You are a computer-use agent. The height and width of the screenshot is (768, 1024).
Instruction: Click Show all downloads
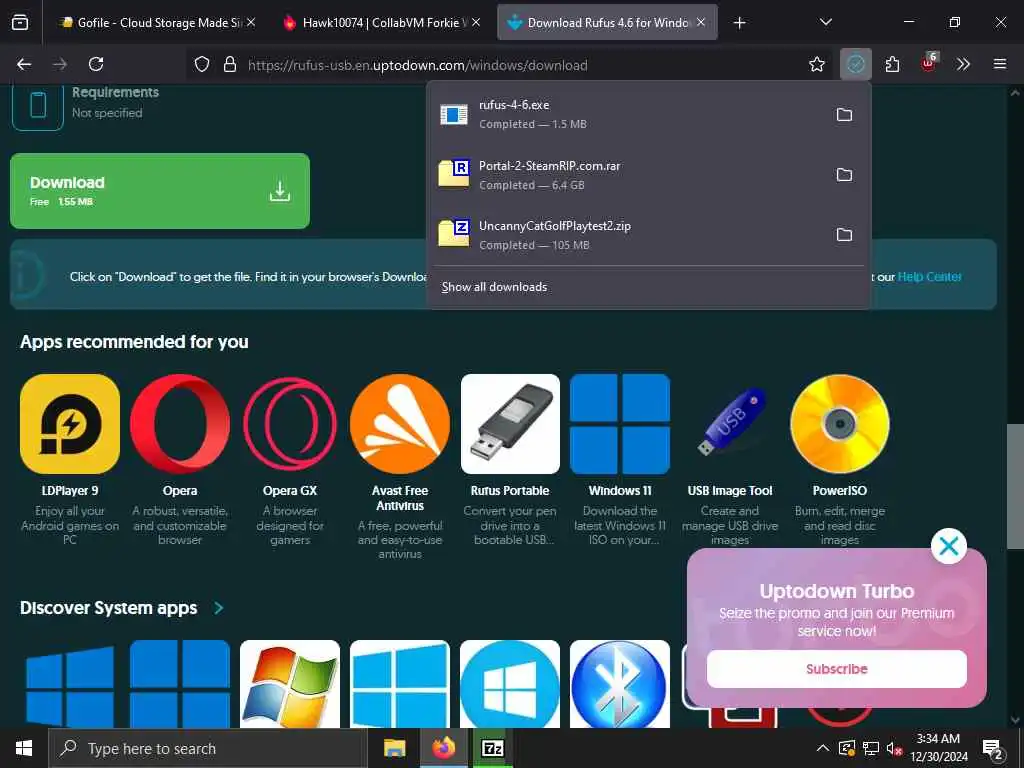(x=494, y=287)
